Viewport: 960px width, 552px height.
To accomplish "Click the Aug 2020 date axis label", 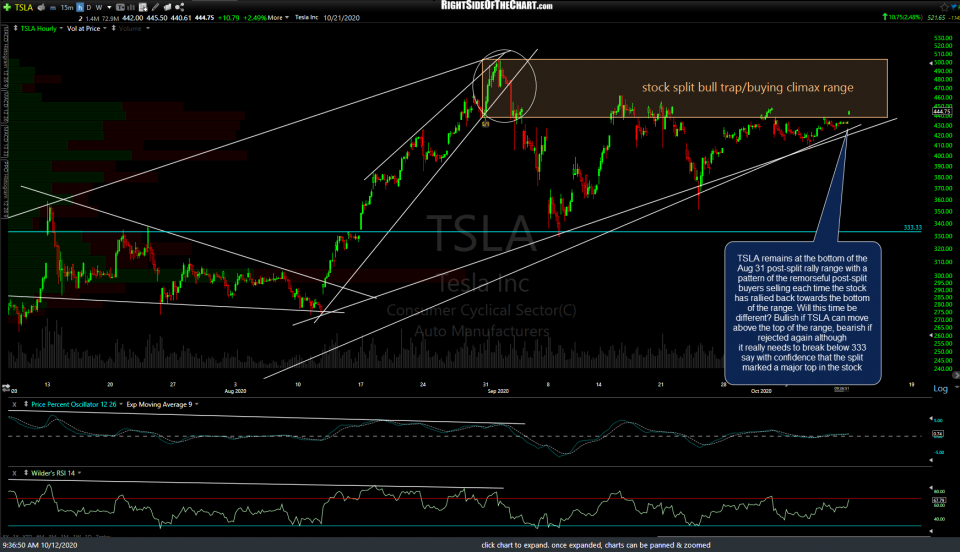I will coord(235,391).
